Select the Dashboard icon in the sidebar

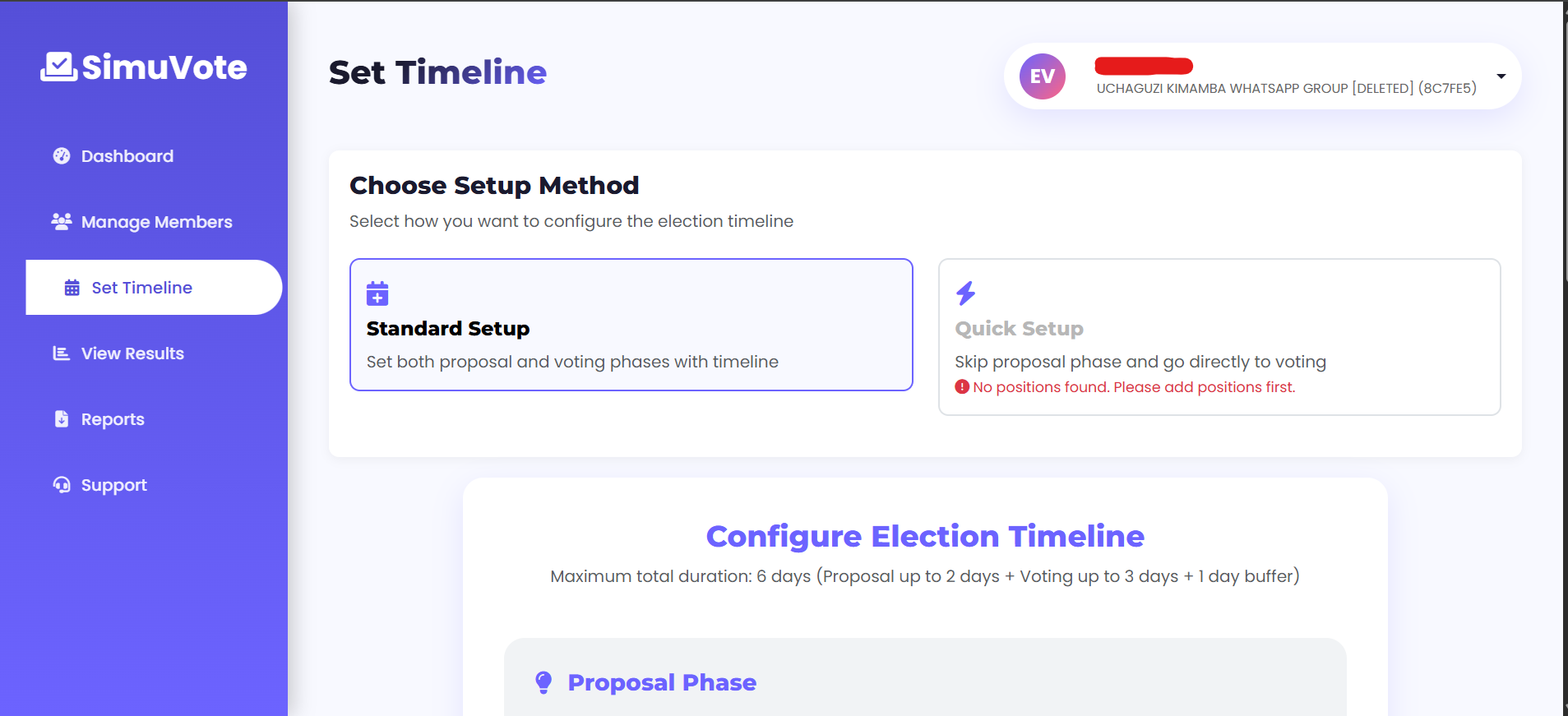point(60,155)
